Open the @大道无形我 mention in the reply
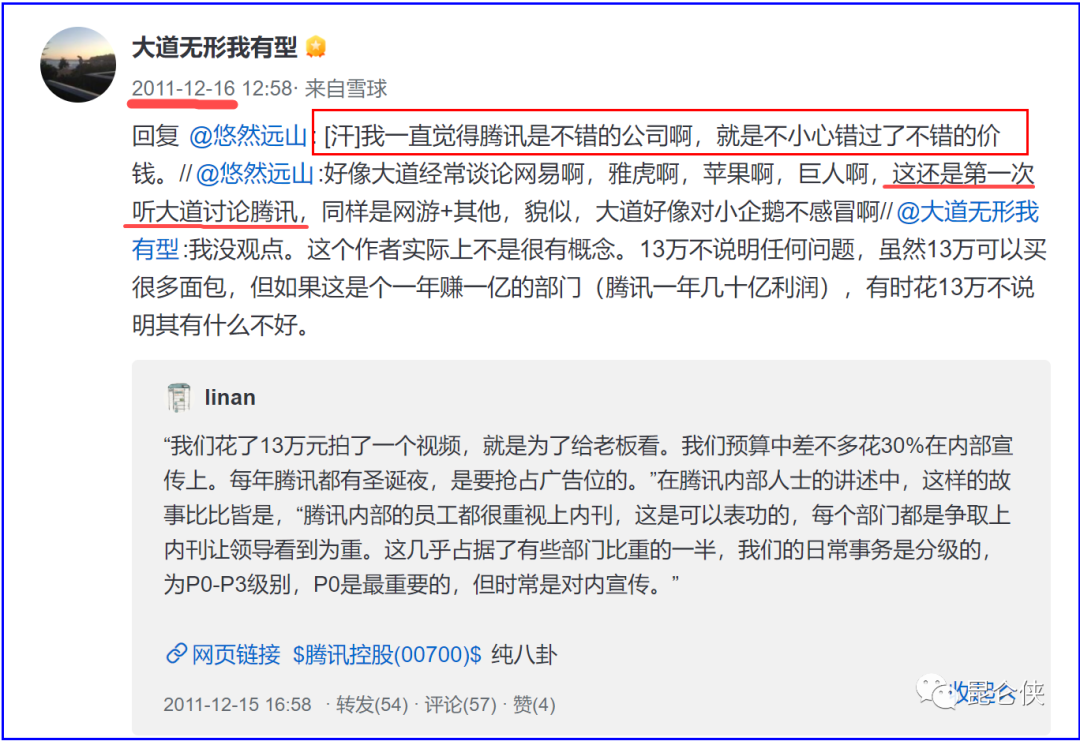Viewport: 1080px width, 741px height. click(x=967, y=211)
